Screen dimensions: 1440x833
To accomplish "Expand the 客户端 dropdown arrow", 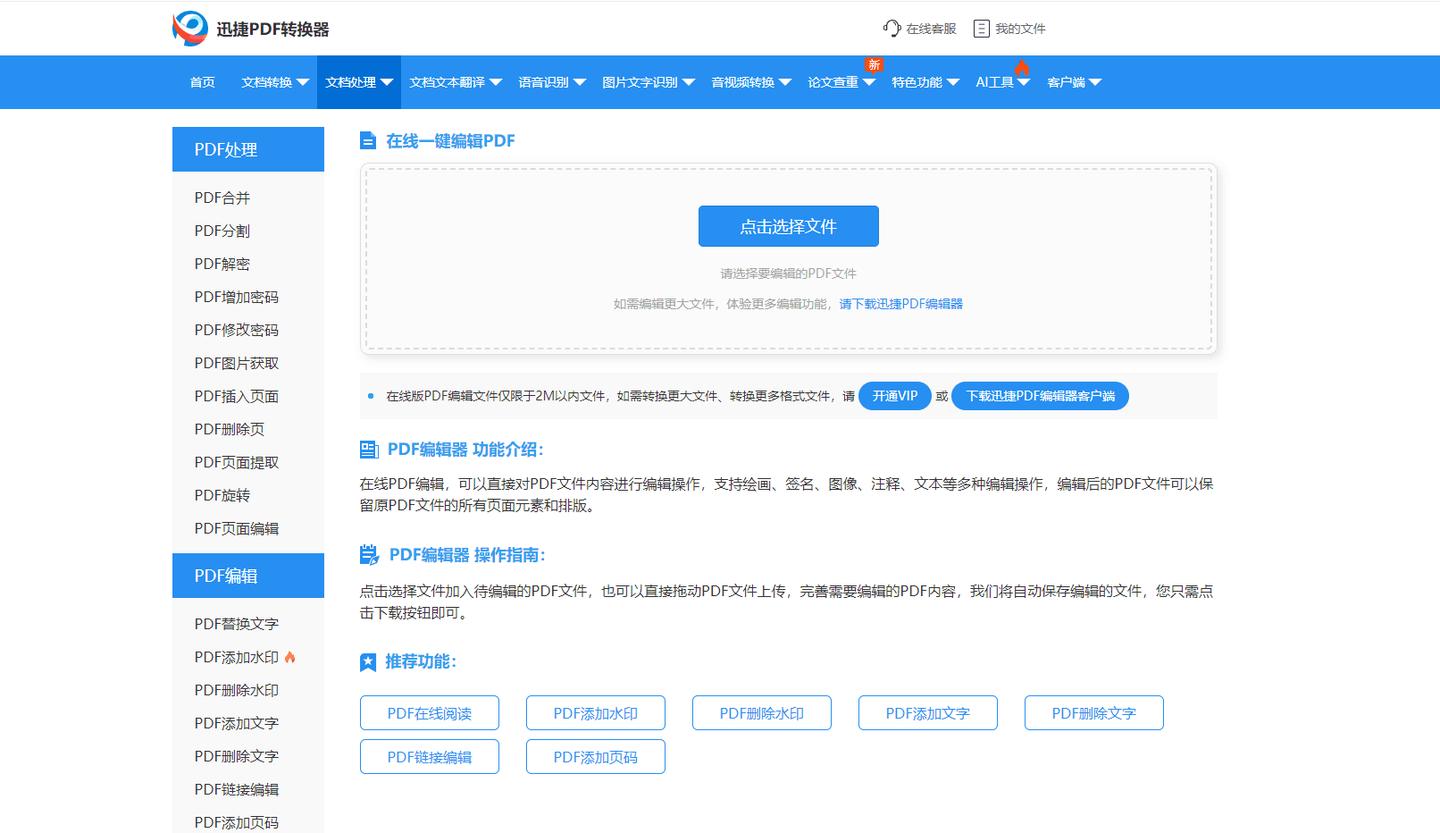I will click(x=1095, y=83).
